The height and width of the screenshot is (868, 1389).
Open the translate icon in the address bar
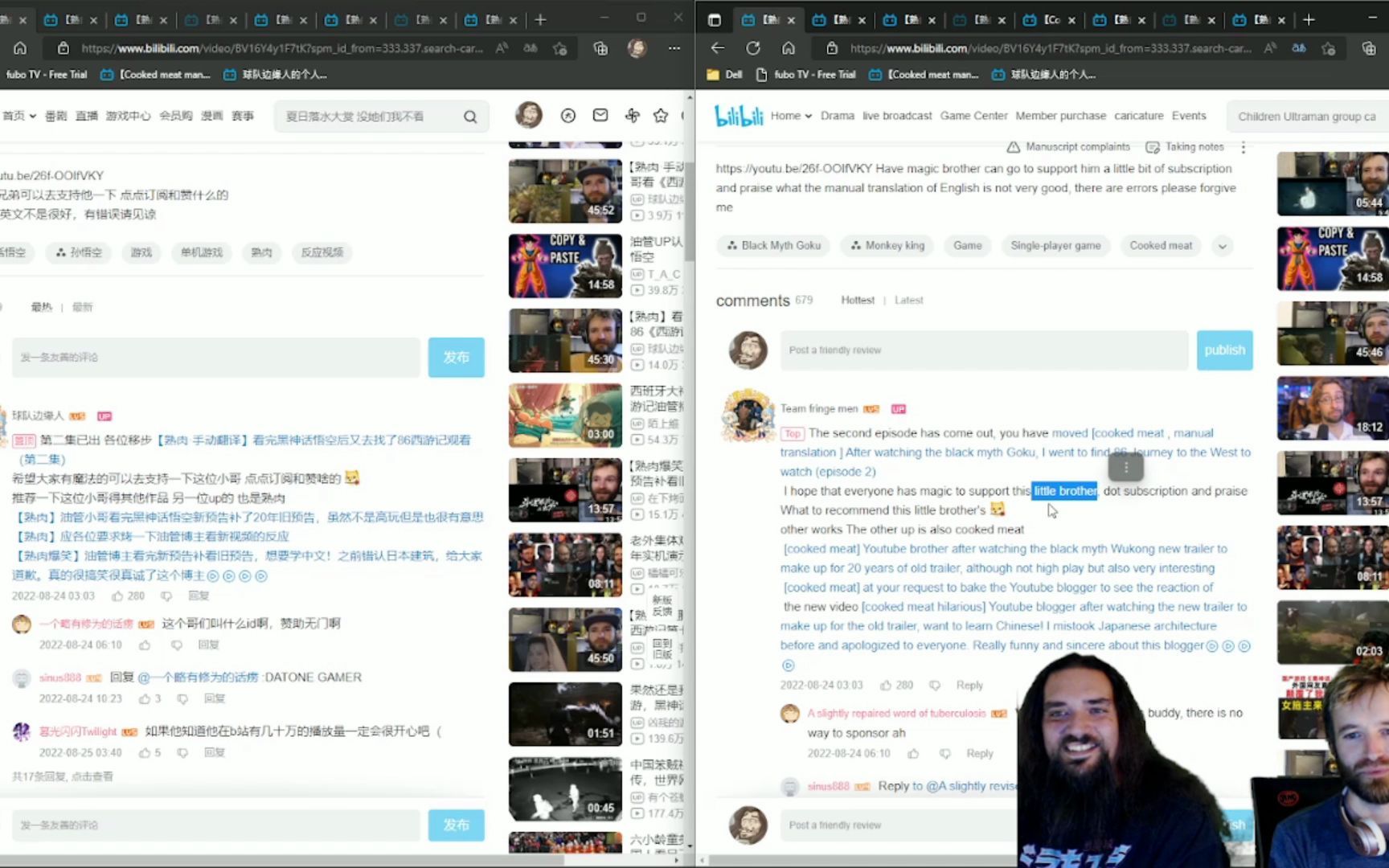pyautogui.click(x=1299, y=48)
